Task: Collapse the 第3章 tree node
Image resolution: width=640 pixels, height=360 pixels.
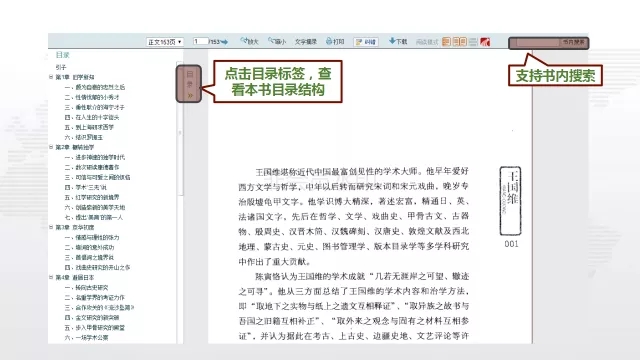Action: click(x=51, y=227)
